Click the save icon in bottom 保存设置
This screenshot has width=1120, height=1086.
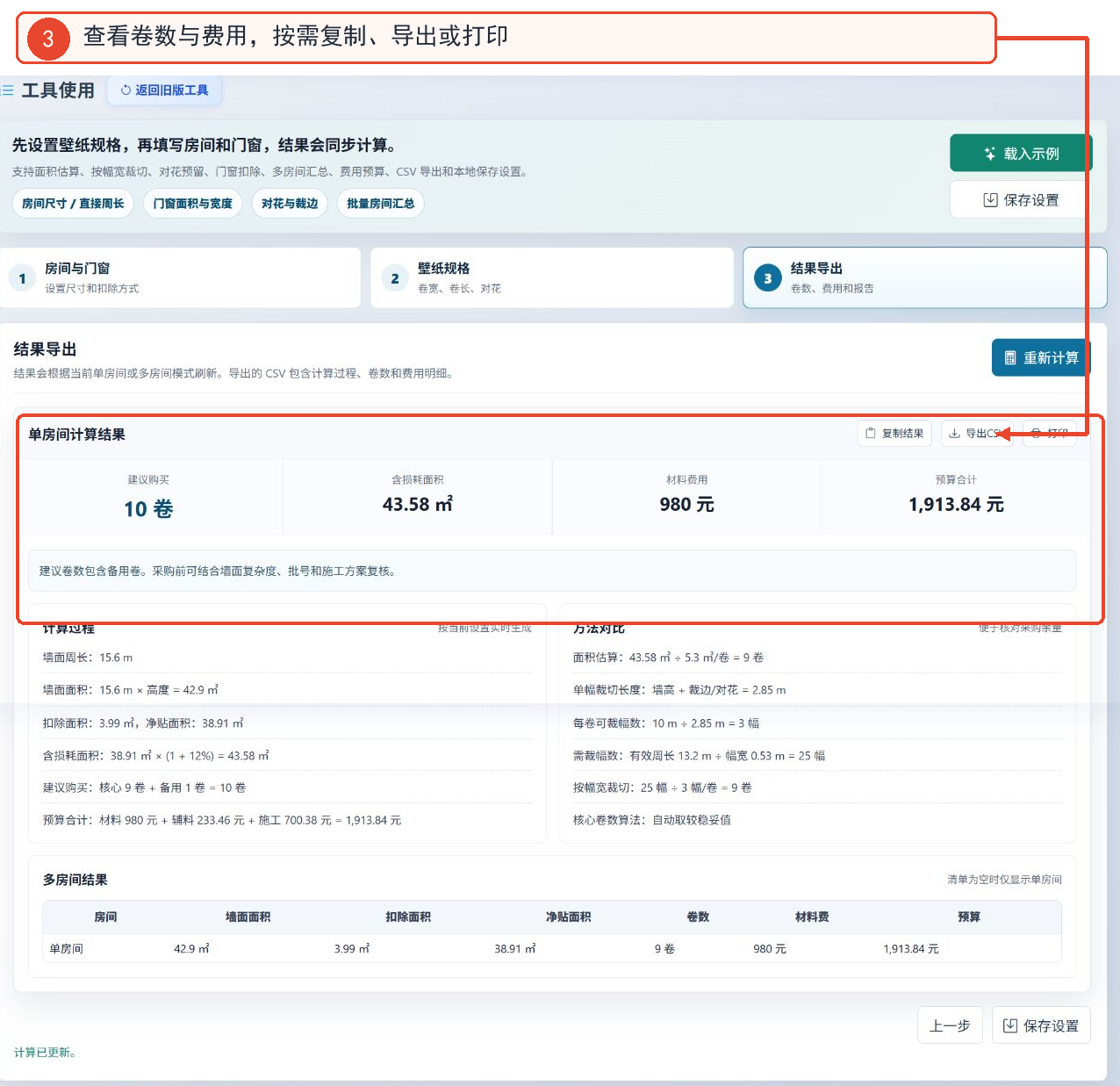click(x=1010, y=1025)
